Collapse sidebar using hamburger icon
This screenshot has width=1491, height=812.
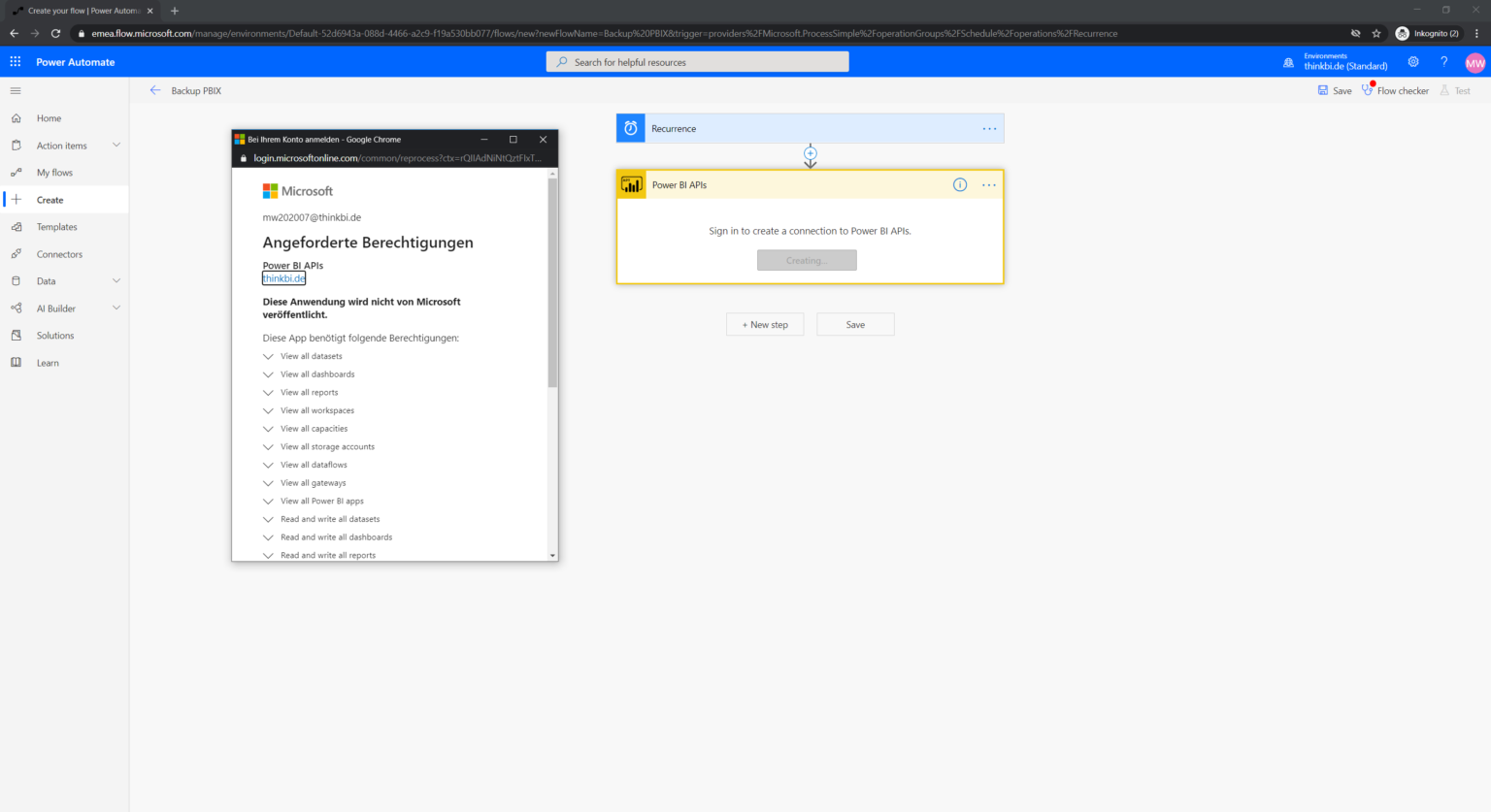tap(15, 91)
